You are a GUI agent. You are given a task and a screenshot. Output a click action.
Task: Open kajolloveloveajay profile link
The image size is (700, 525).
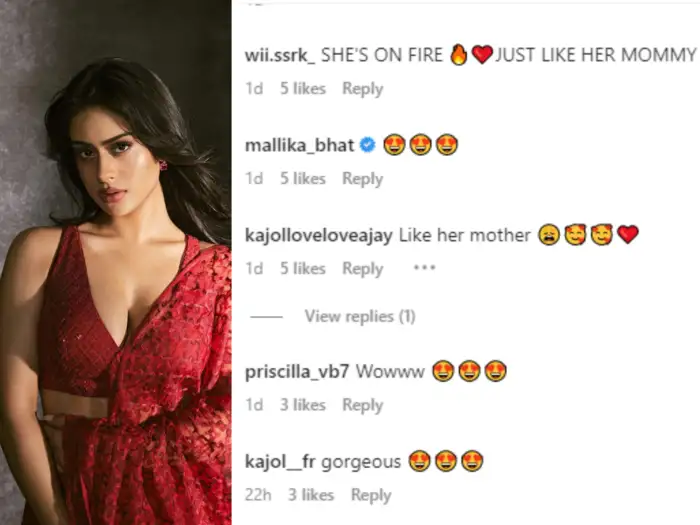(x=319, y=235)
